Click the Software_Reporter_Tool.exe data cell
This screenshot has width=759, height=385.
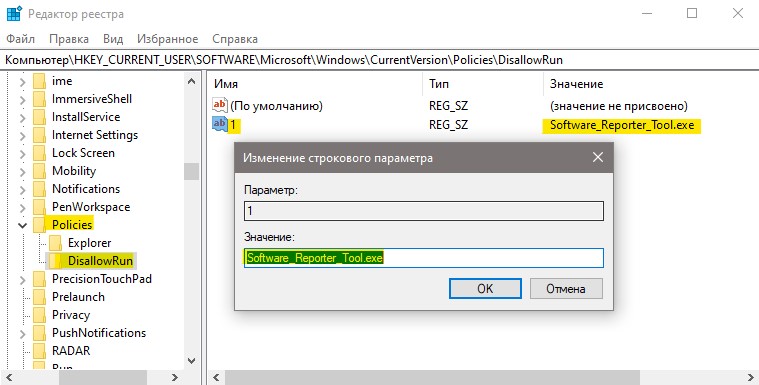click(x=622, y=125)
